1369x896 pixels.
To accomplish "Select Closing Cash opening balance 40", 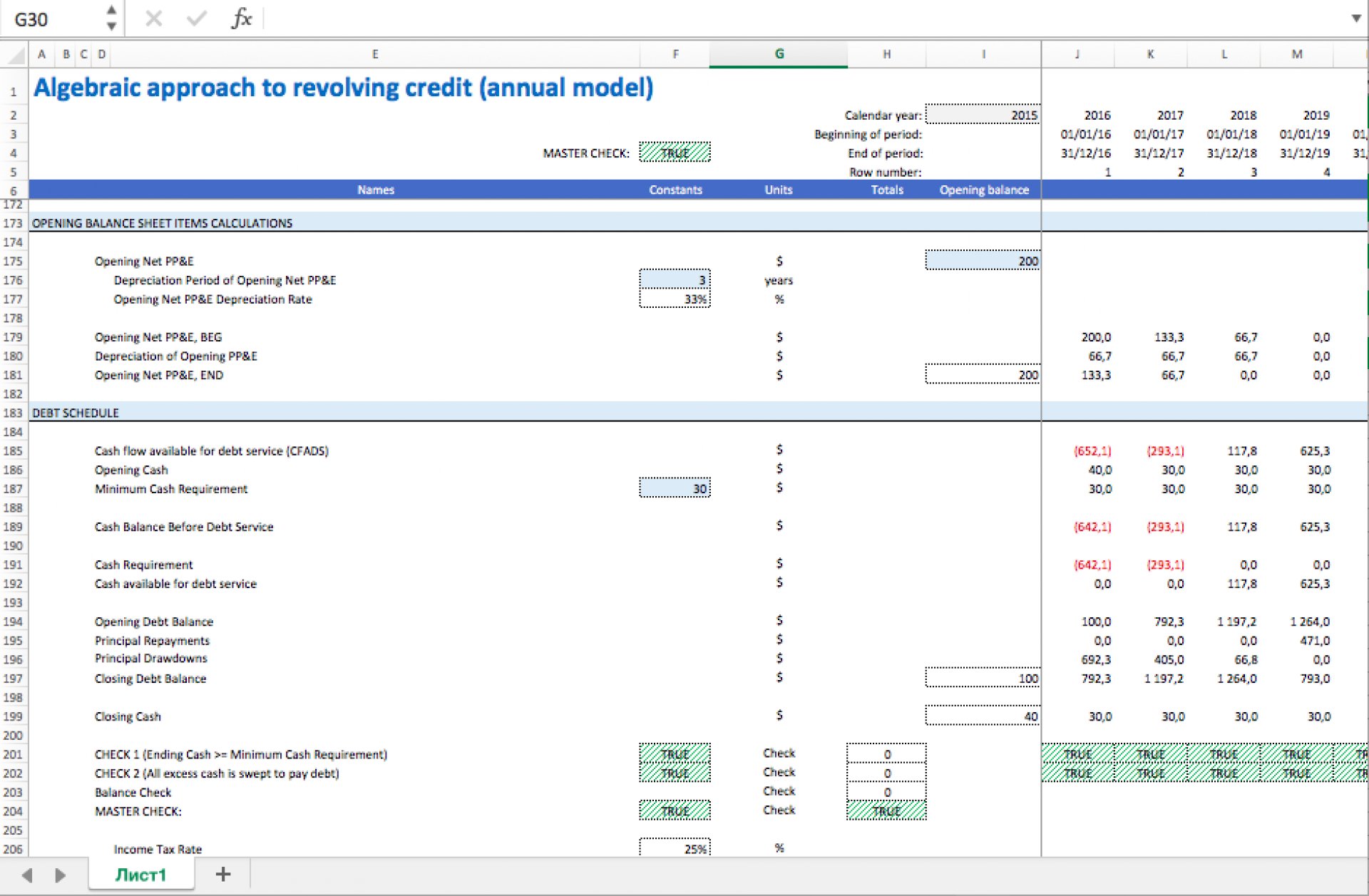I will (x=983, y=716).
